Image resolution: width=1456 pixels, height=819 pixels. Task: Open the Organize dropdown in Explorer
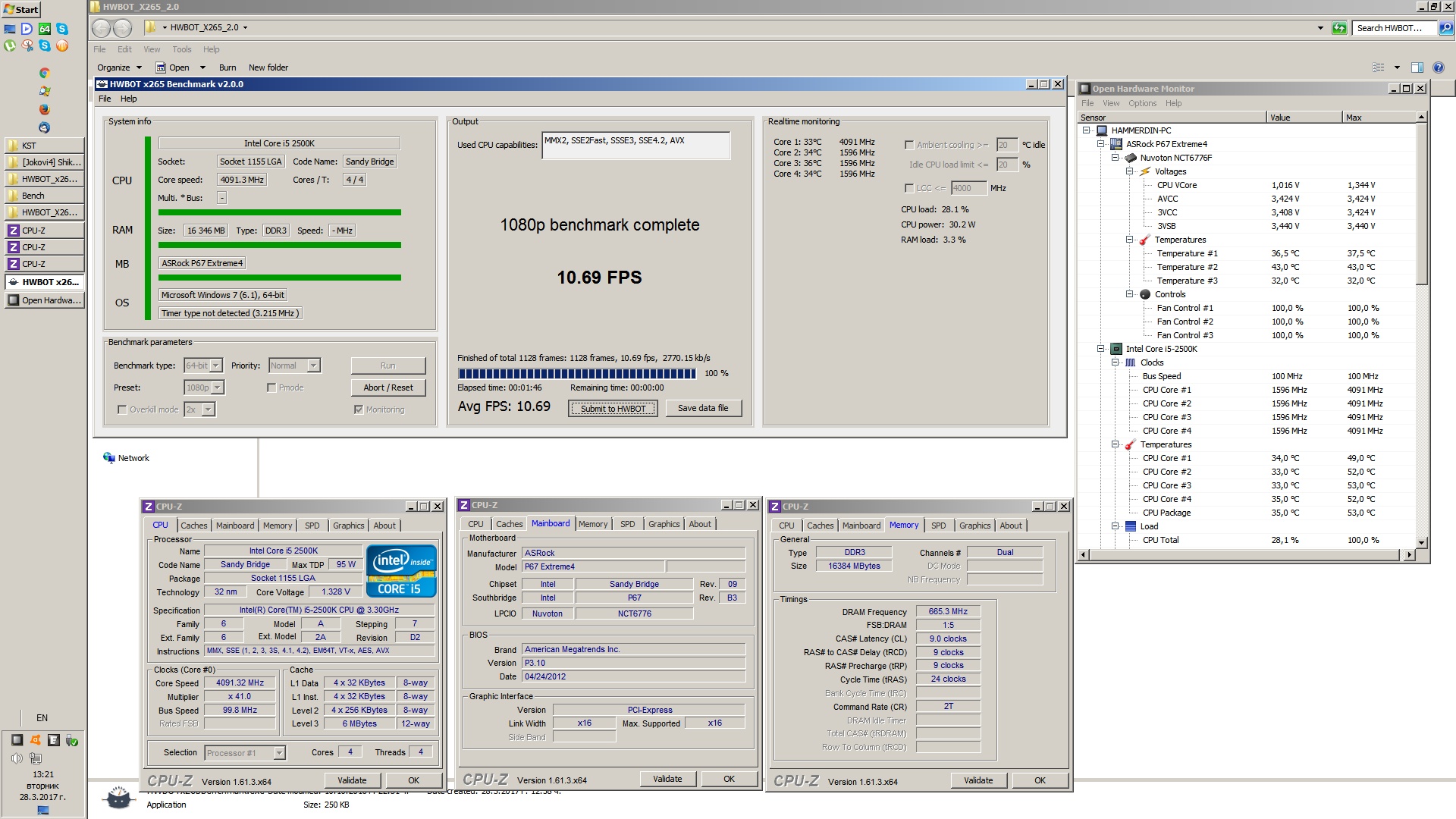click(119, 67)
